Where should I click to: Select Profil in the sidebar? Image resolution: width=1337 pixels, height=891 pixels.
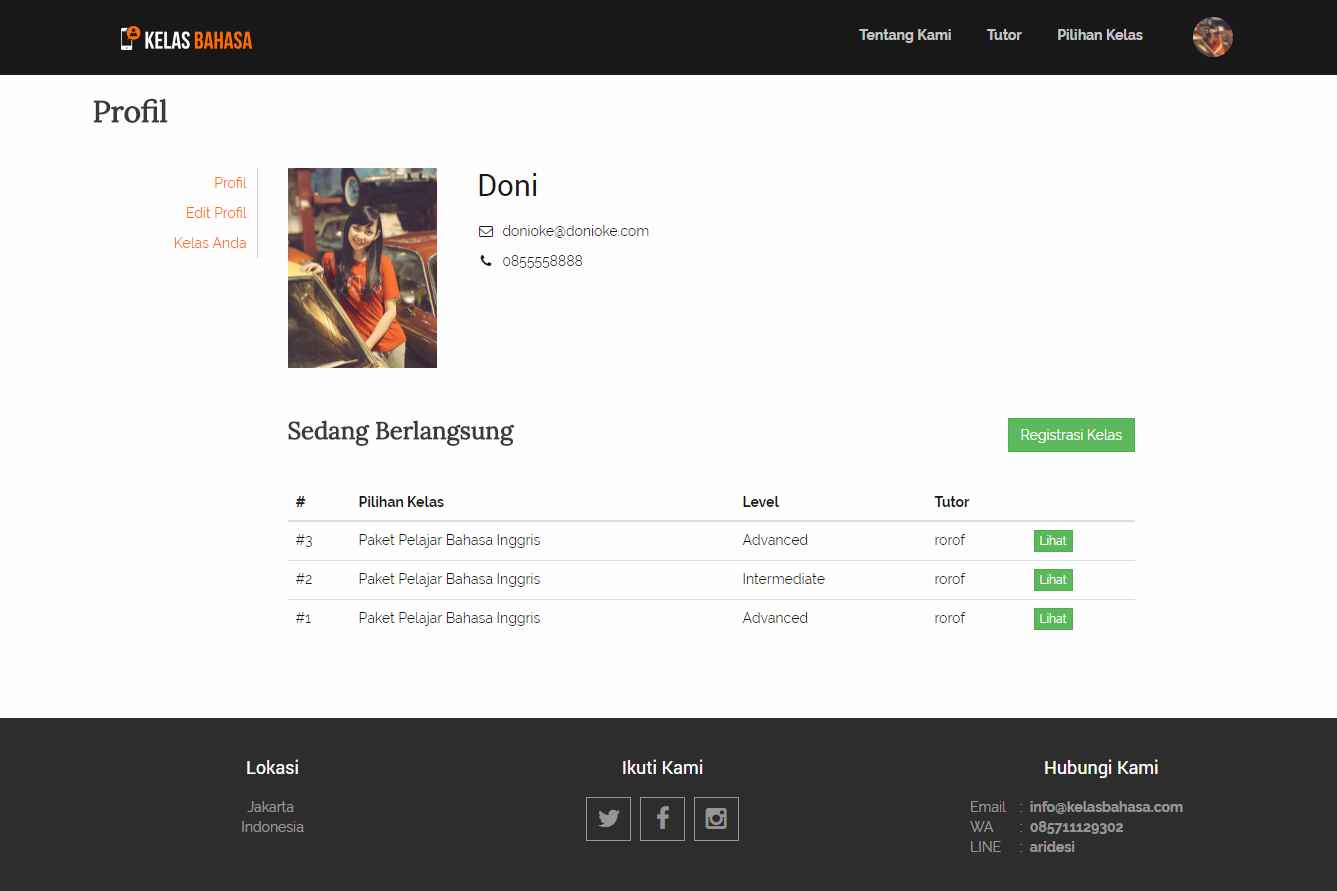click(230, 183)
